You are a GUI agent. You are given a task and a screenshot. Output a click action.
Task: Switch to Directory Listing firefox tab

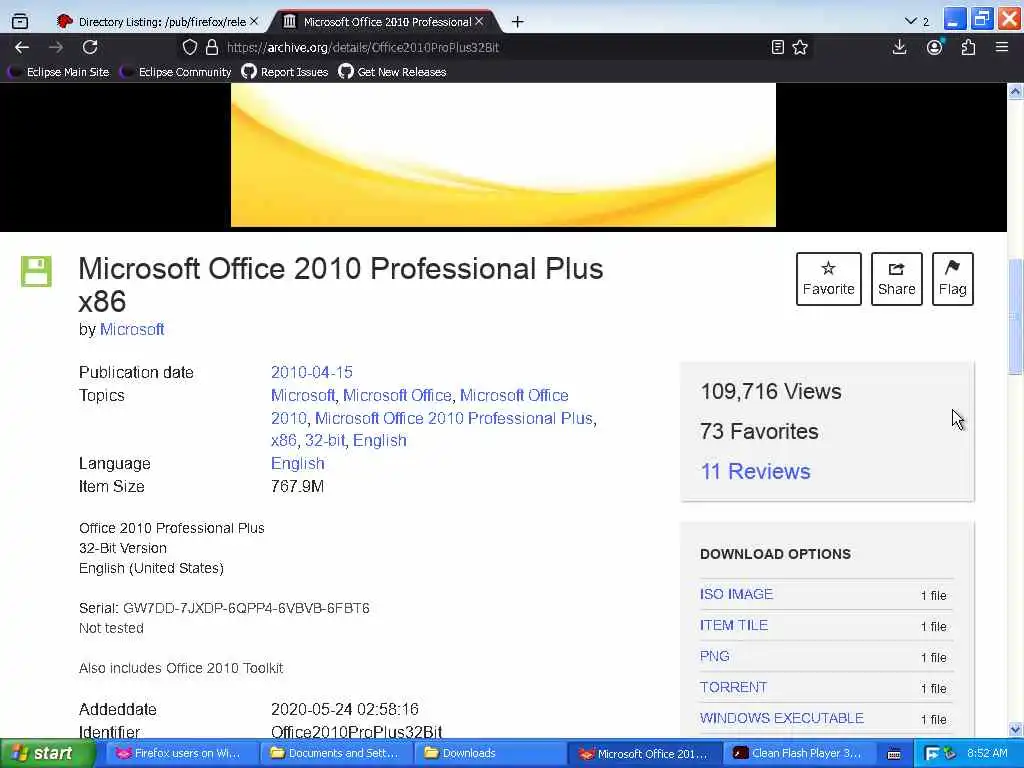click(157, 22)
